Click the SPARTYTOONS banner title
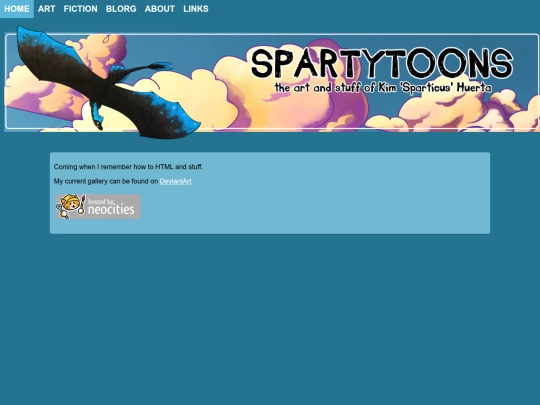This screenshot has height=405, width=540. tap(382, 63)
